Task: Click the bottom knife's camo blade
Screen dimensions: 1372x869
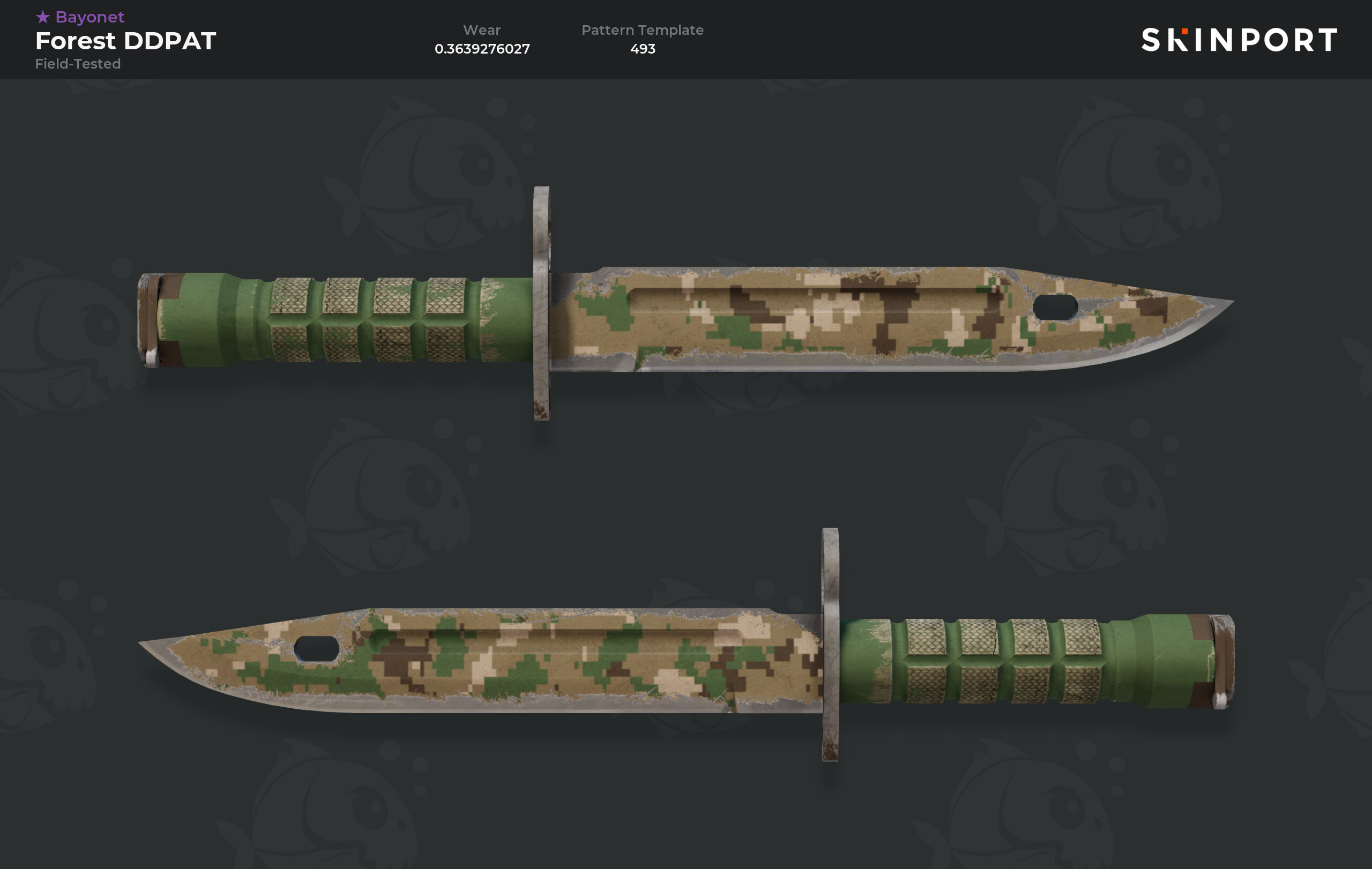Action: (x=484, y=660)
